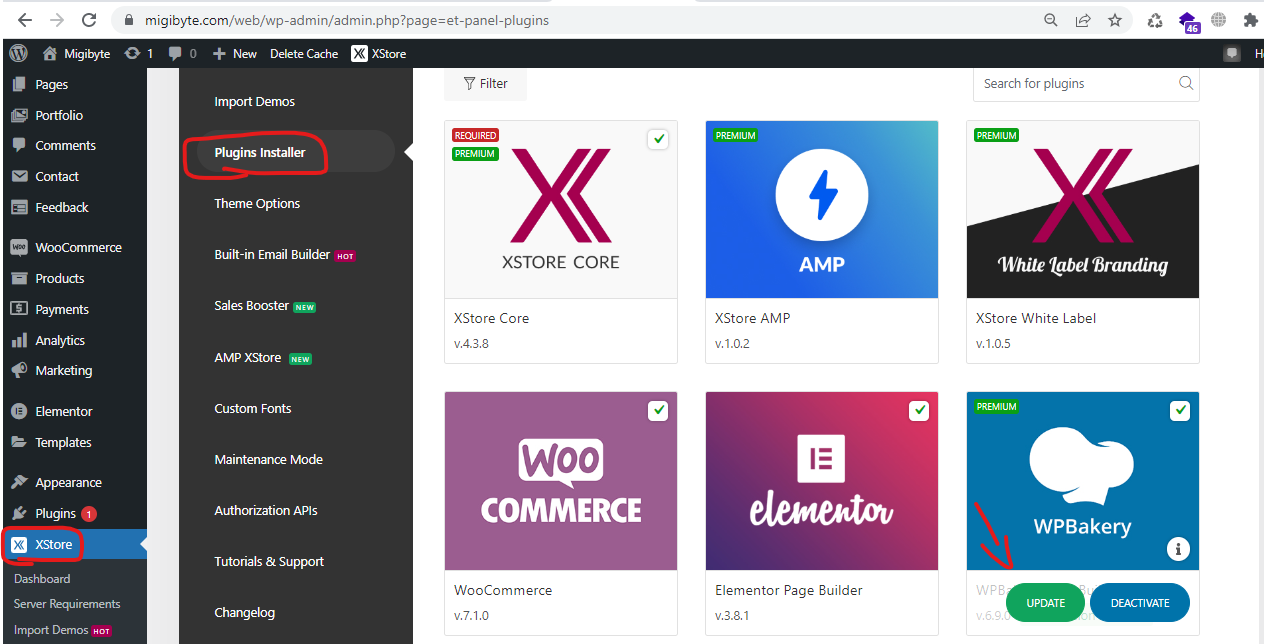This screenshot has width=1264, height=644.
Task: Click the XStore White Label thumbnail
Action: (x=1083, y=209)
